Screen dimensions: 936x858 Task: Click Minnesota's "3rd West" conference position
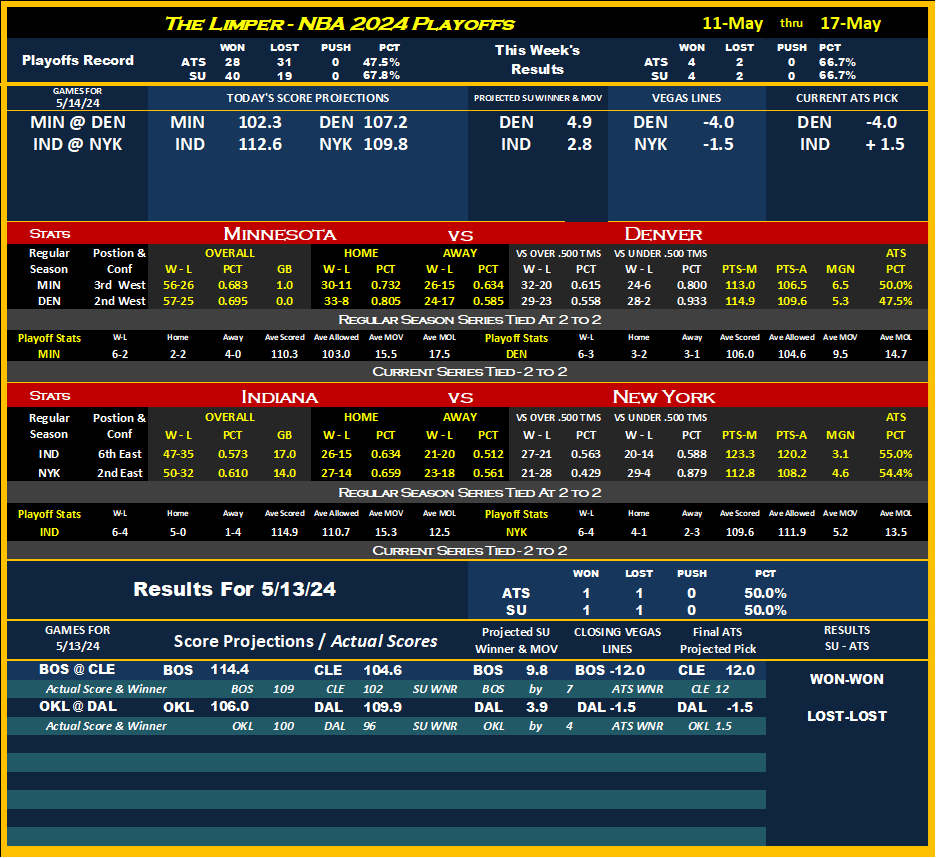(119, 285)
